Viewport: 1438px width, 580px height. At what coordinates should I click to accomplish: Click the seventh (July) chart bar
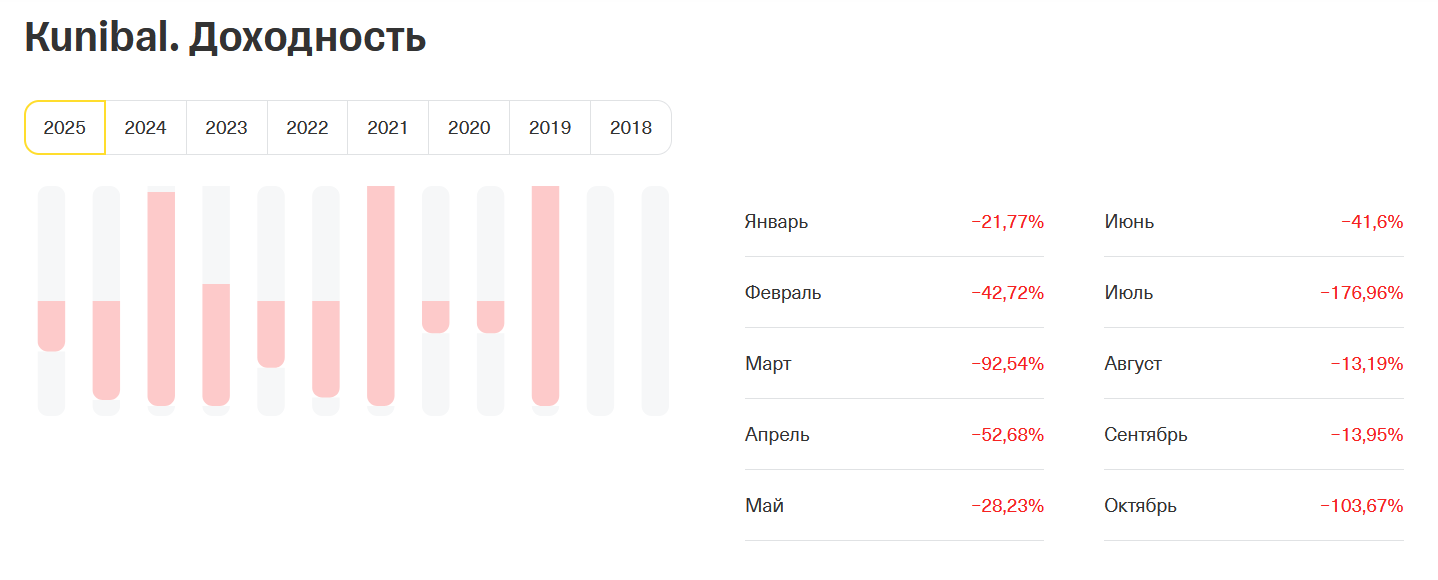381,300
